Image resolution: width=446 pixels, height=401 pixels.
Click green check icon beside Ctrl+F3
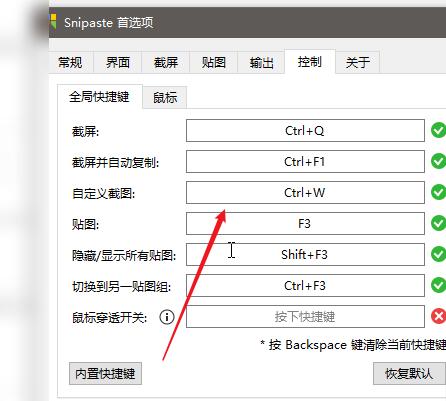click(x=438, y=285)
